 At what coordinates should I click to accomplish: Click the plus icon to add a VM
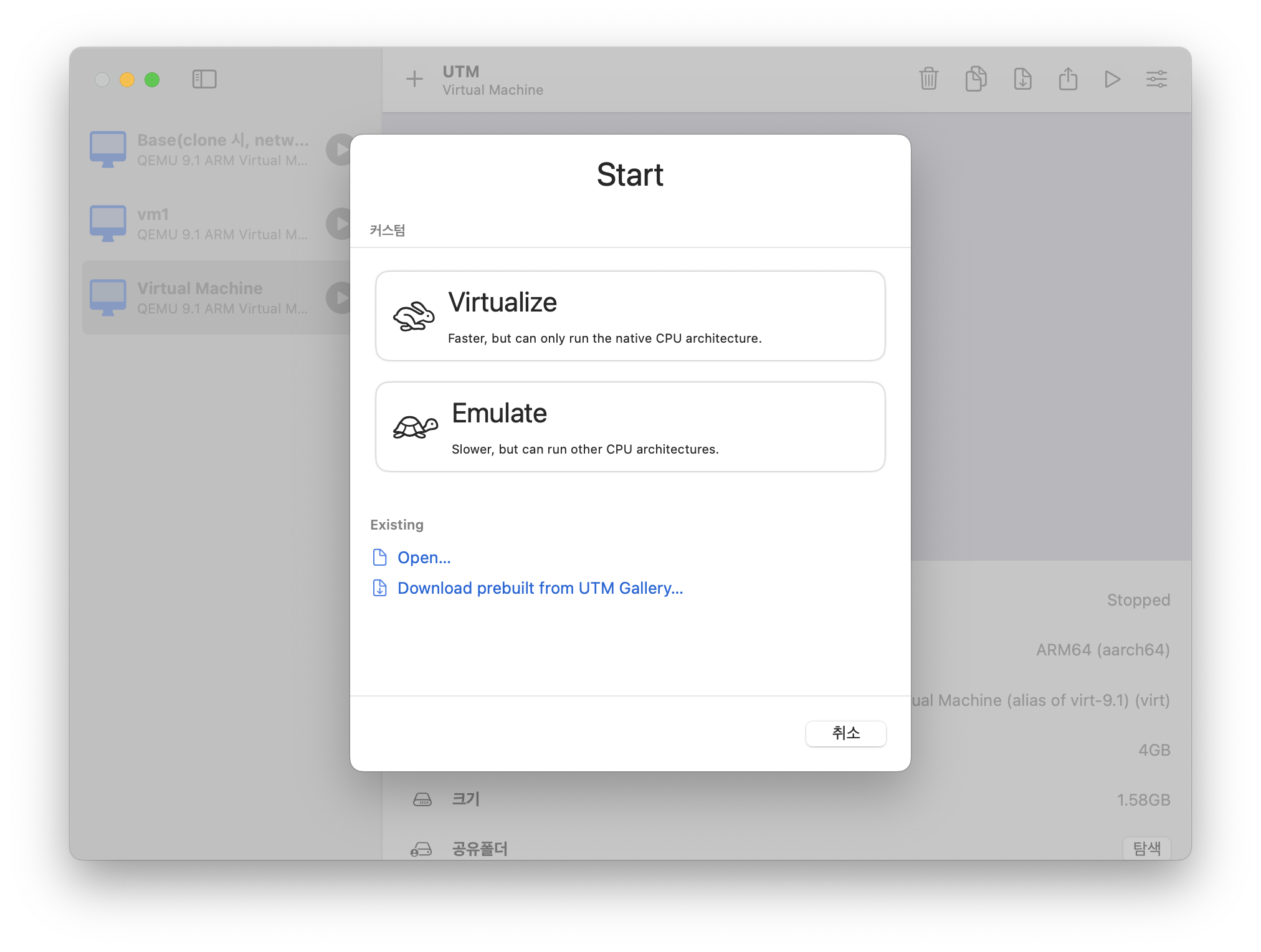414,79
